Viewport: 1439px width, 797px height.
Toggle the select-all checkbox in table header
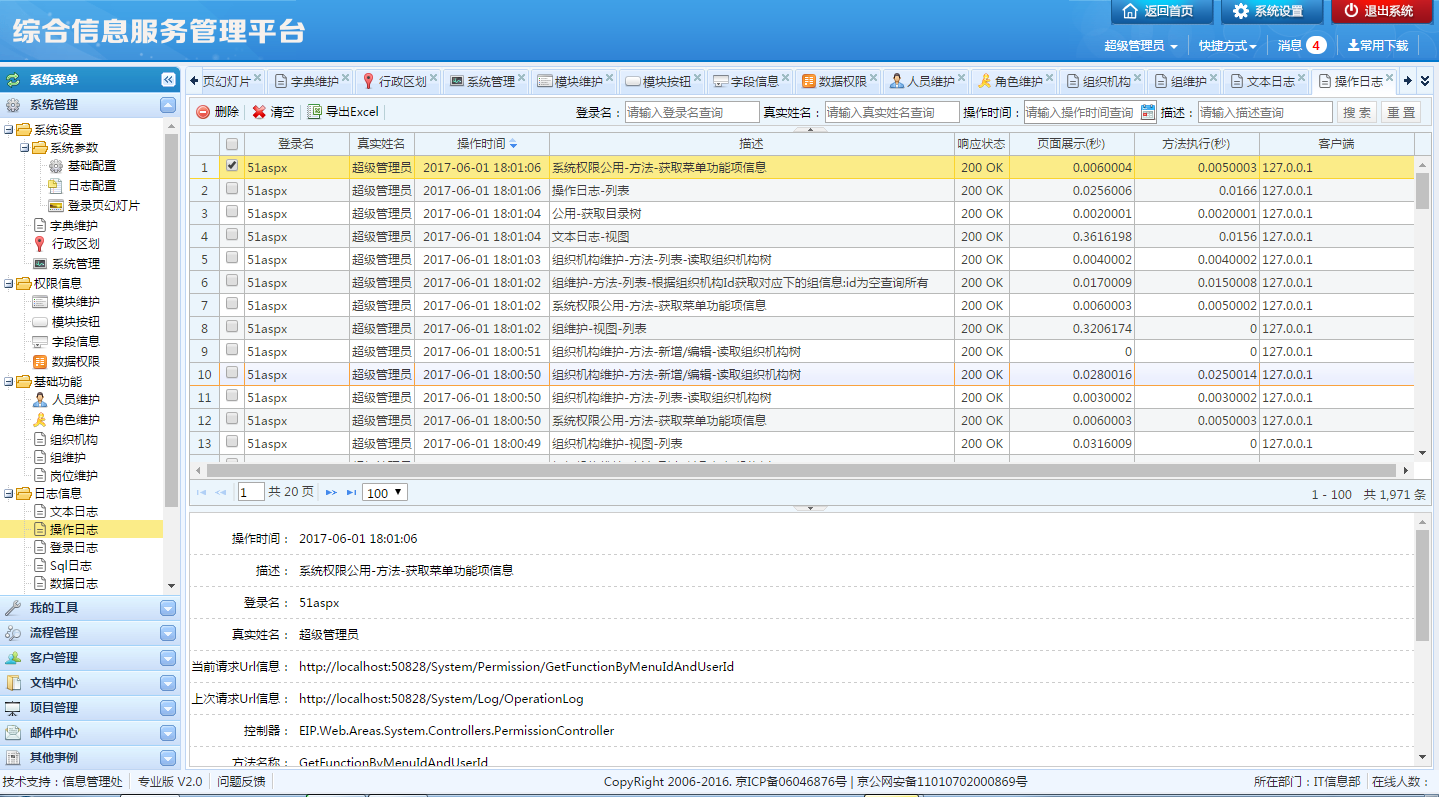(x=232, y=144)
